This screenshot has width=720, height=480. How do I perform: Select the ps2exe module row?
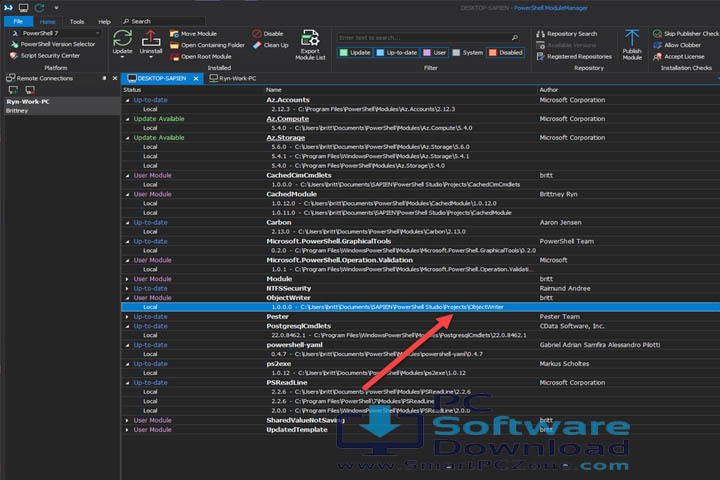pyautogui.click(x=420, y=364)
